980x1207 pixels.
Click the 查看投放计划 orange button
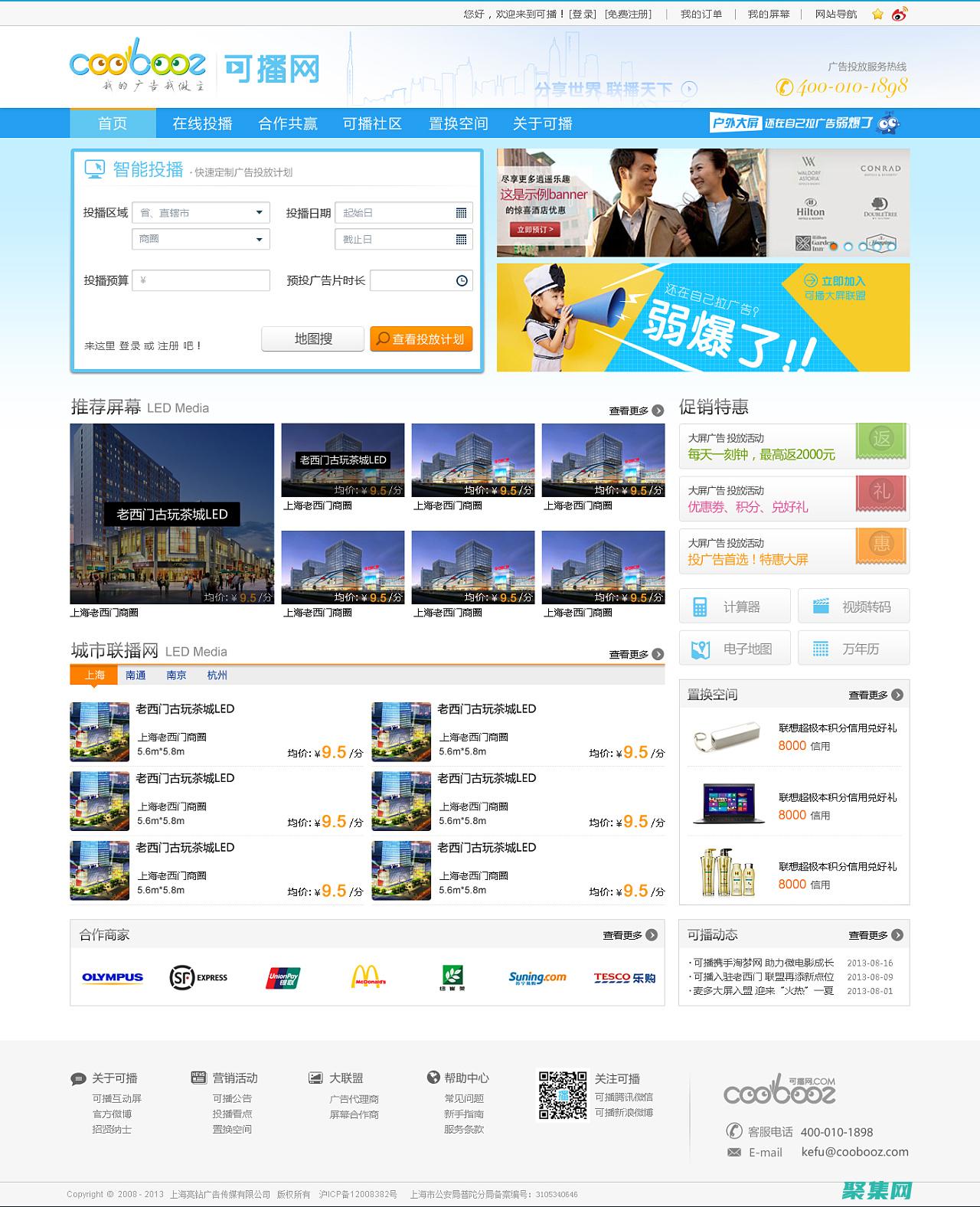point(421,339)
